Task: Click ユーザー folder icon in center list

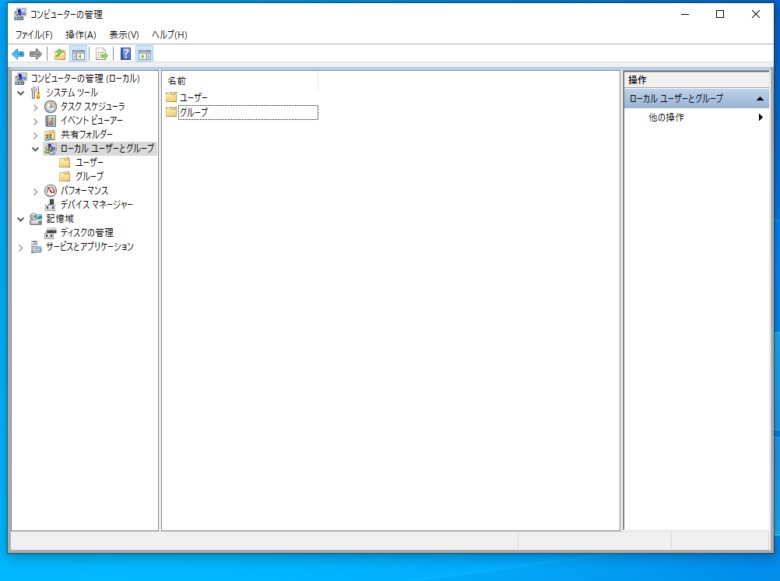Action: 171,97
